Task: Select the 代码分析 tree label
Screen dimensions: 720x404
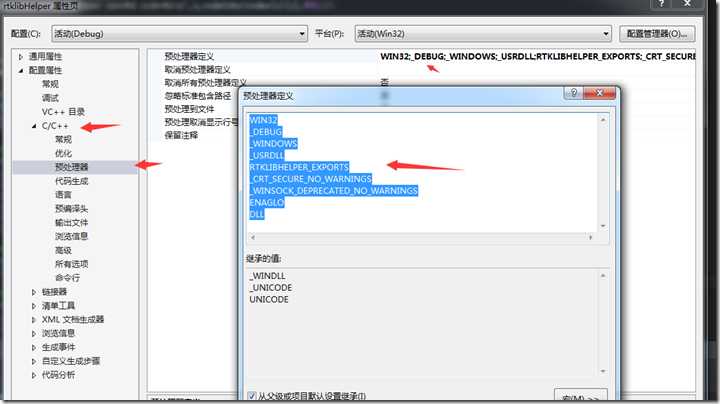Action: 58,375
